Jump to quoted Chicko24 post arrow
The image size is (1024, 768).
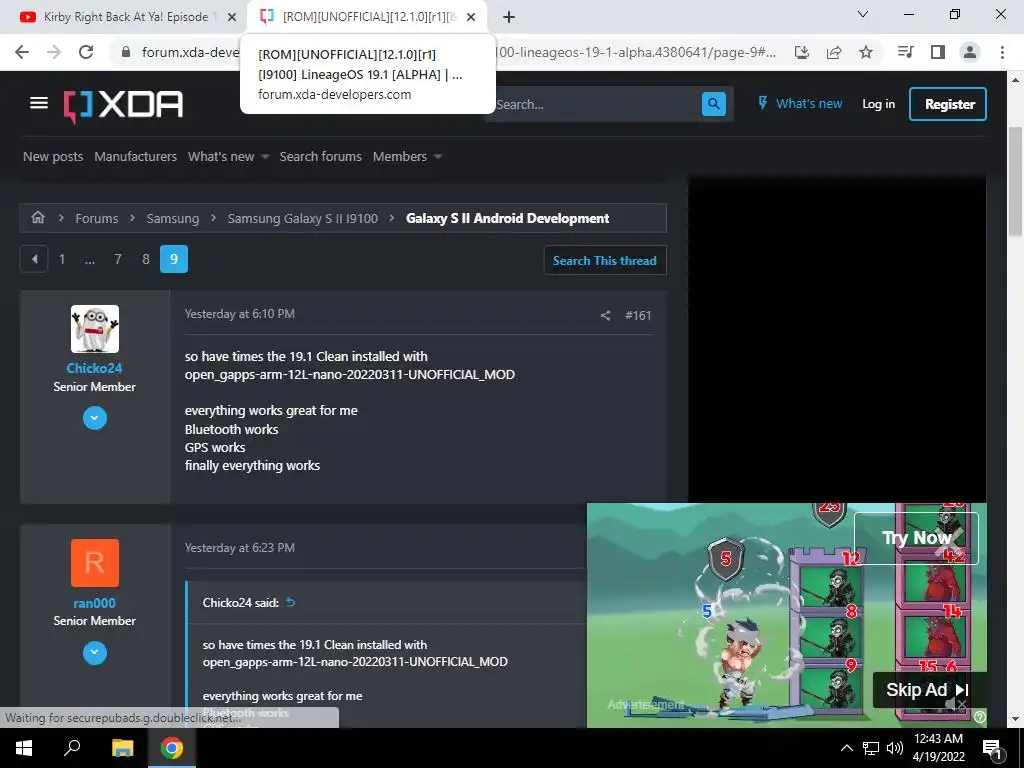291,602
